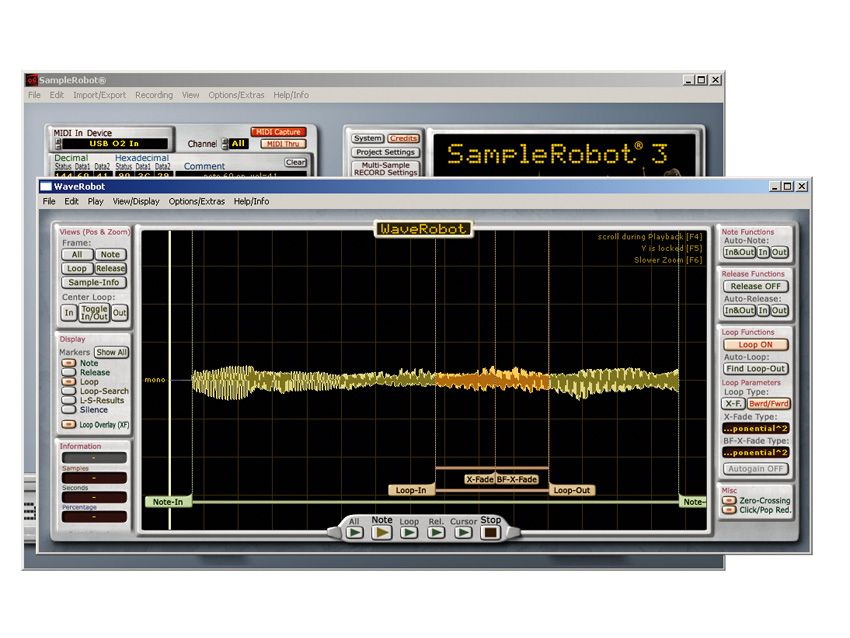Select X-F. loop type

733,404
